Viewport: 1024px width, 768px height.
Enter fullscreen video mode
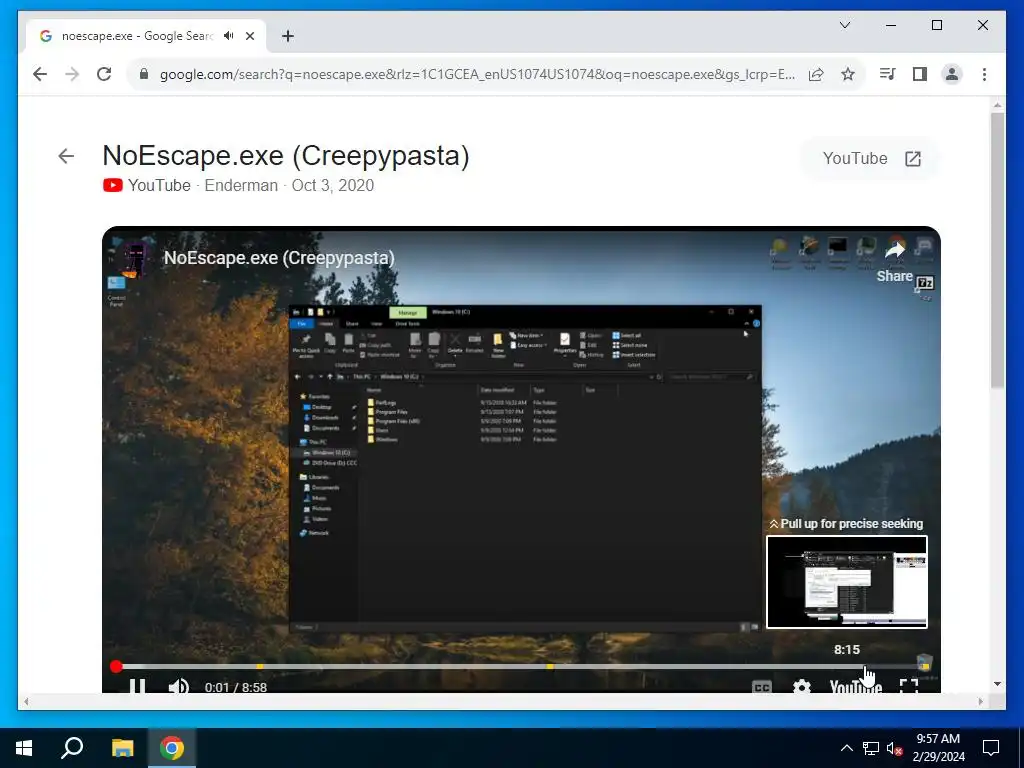[909, 686]
